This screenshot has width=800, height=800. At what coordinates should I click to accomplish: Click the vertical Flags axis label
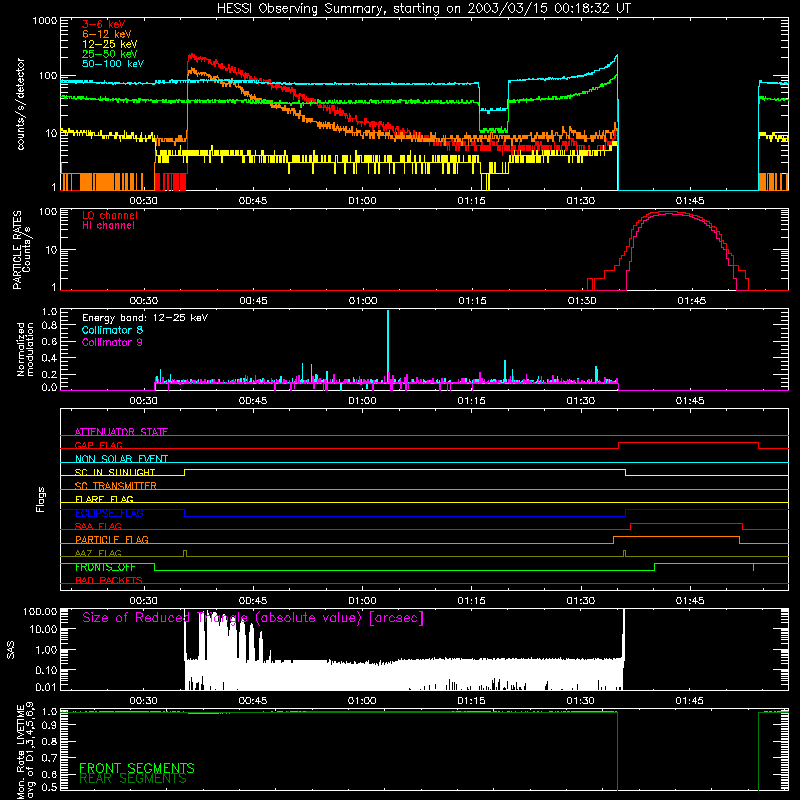[x=41, y=499]
